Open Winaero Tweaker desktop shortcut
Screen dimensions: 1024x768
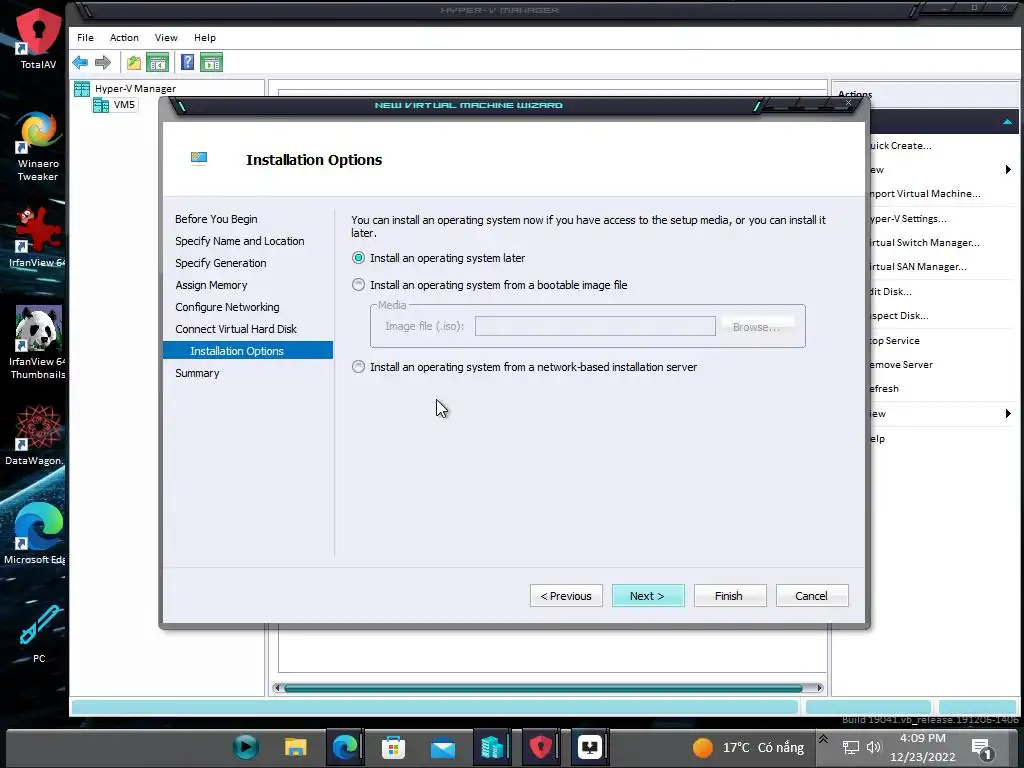(38, 146)
